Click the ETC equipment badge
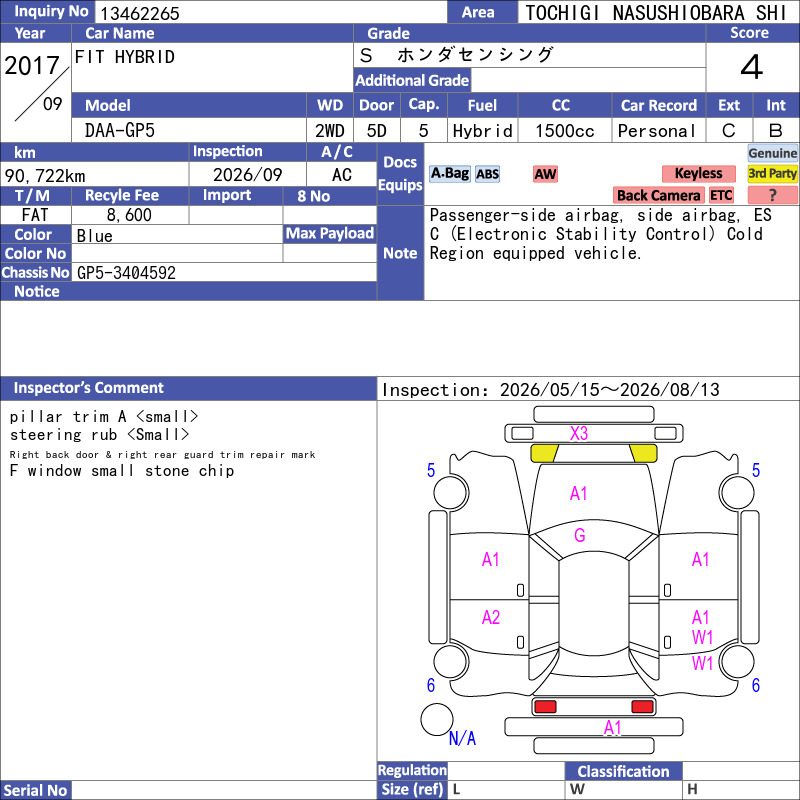This screenshot has height=800, width=800. [x=721, y=195]
